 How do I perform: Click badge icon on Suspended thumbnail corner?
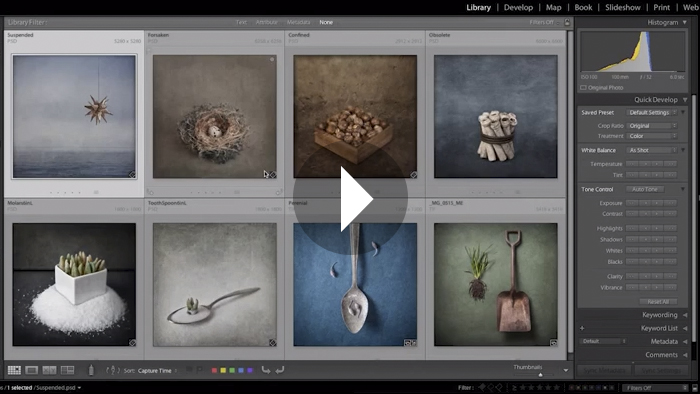coord(132,175)
